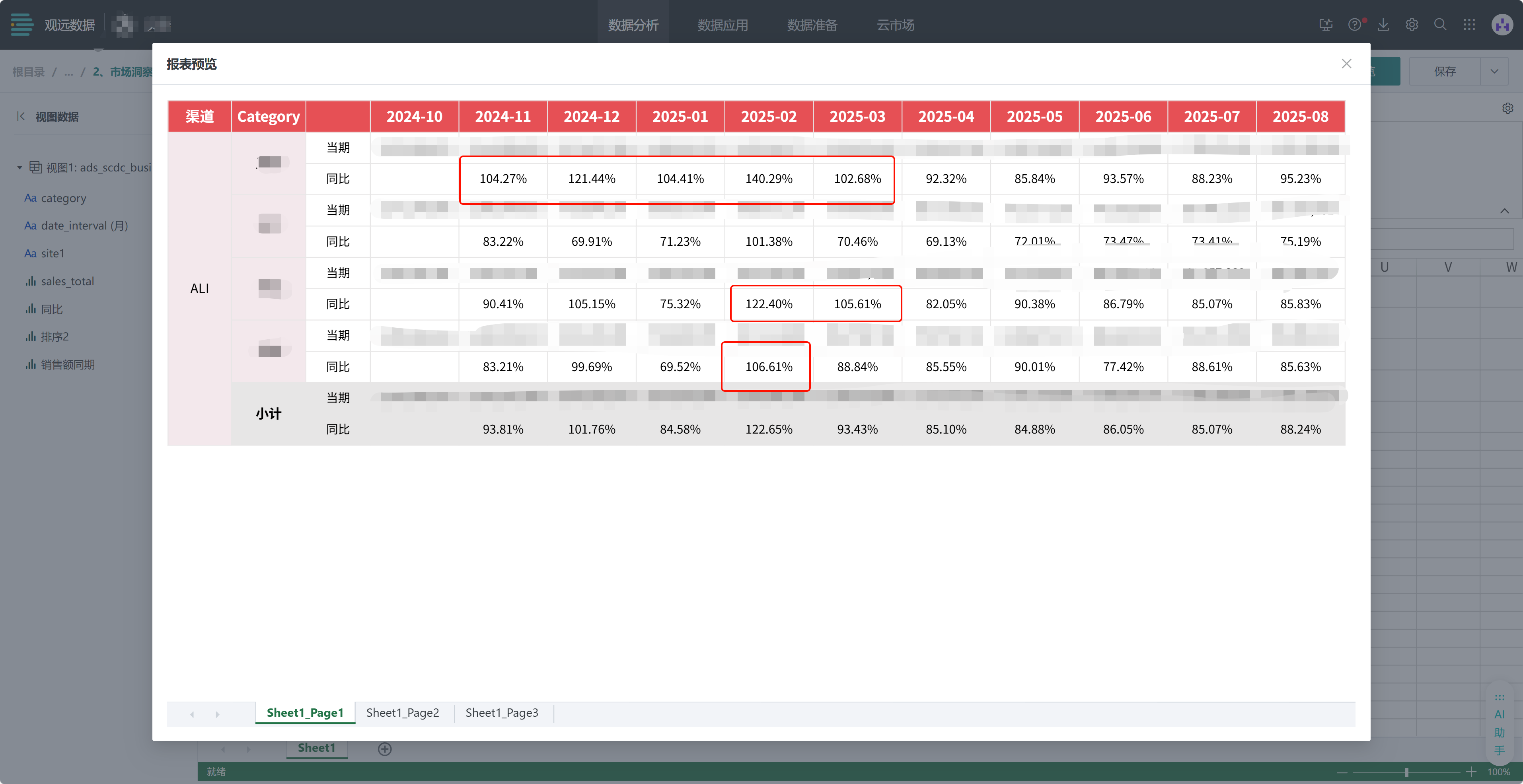Click the zoom slider handle in status bar

(1406, 772)
